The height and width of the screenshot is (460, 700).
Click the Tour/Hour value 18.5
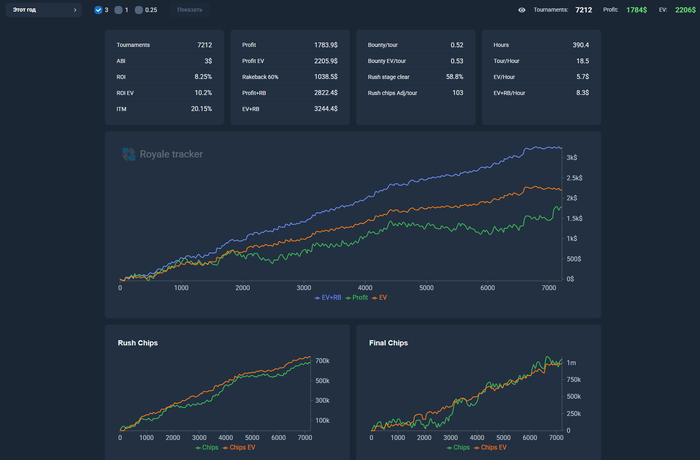pos(583,61)
